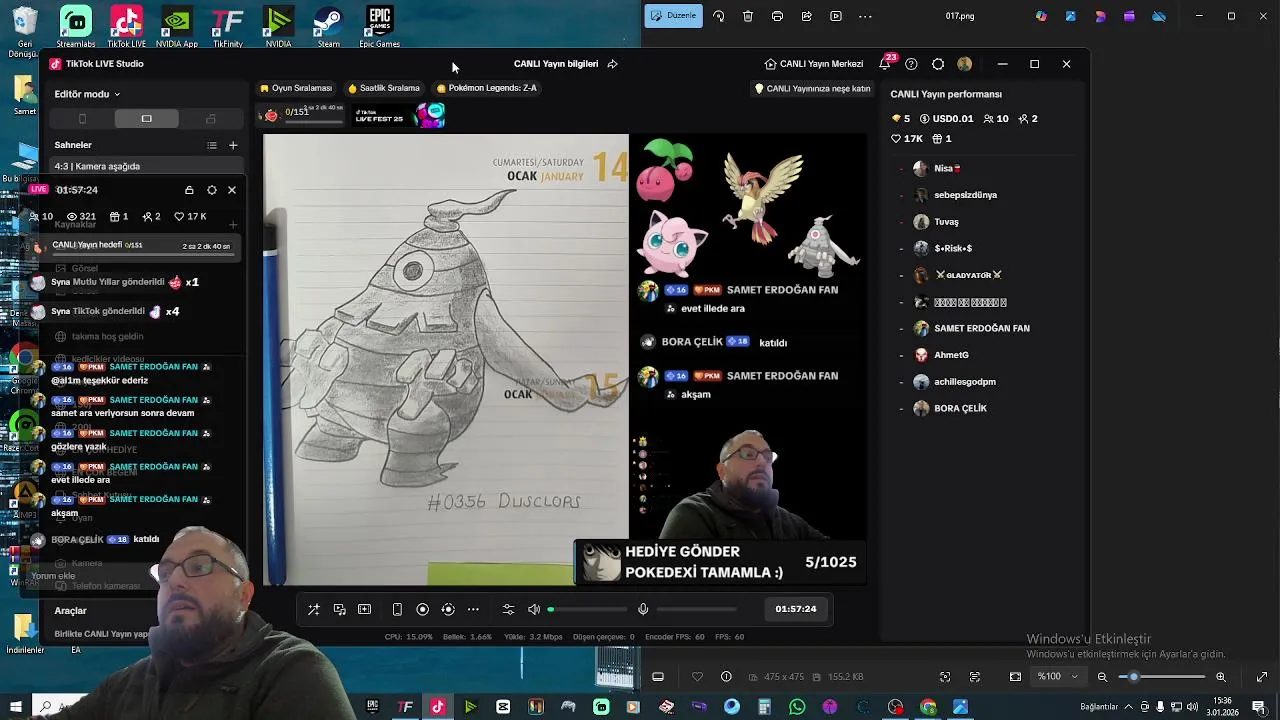
Task: Rotate the image in Photos window
Action: click(718, 16)
